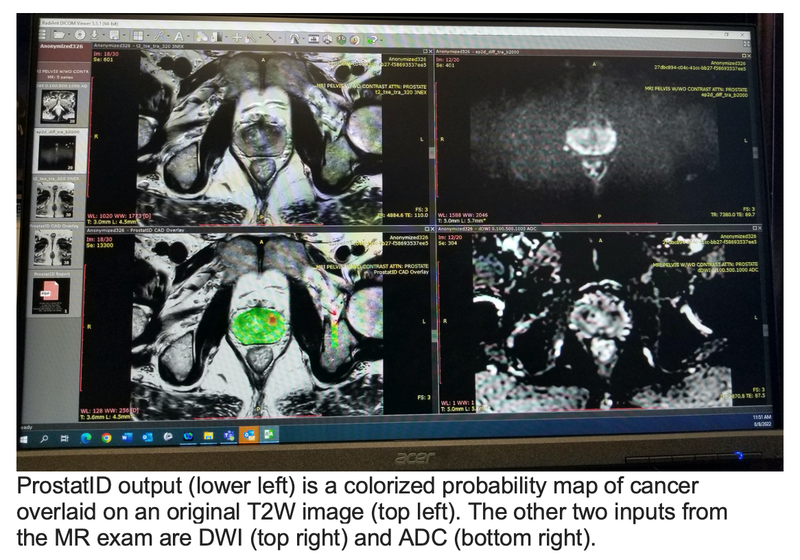Toggle the series panel list icon
The image size is (800, 560).
click(x=42, y=34)
